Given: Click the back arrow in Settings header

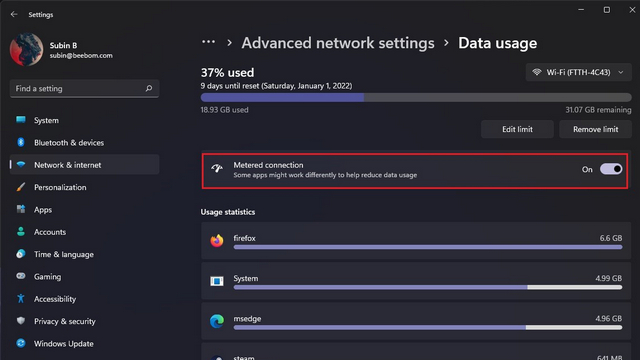Looking at the screenshot, I should coord(14,14).
